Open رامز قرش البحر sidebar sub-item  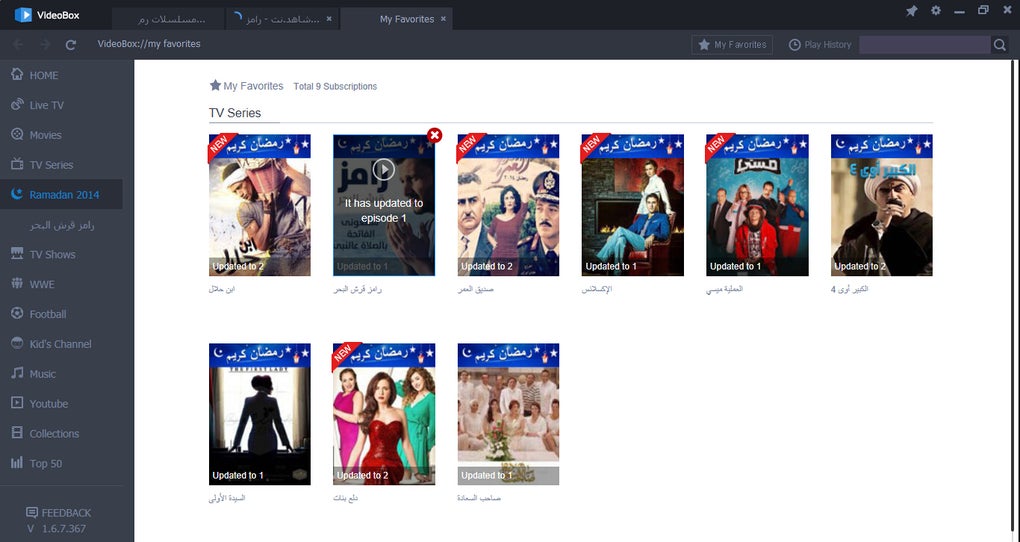[x=61, y=224]
